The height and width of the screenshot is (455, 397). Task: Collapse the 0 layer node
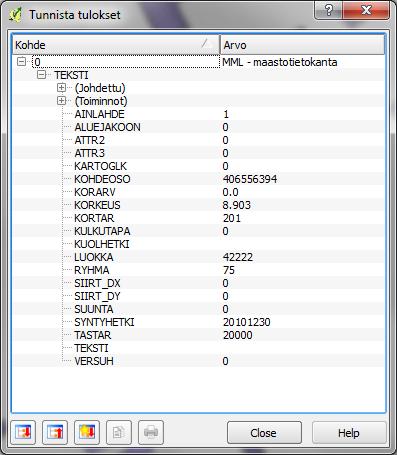[22, 61]
